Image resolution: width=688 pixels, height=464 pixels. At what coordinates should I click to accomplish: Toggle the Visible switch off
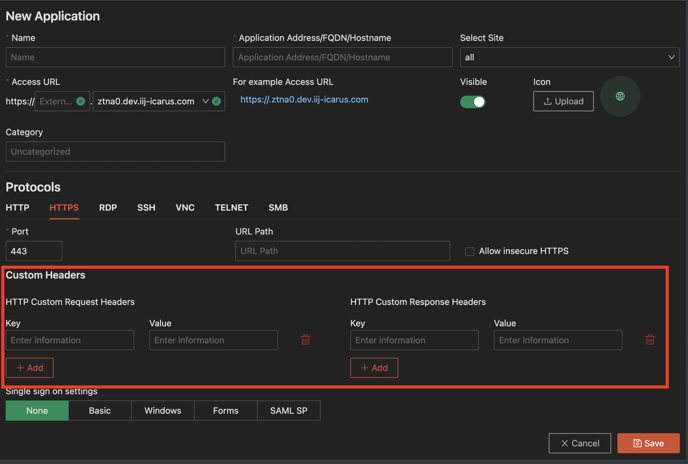473,101
